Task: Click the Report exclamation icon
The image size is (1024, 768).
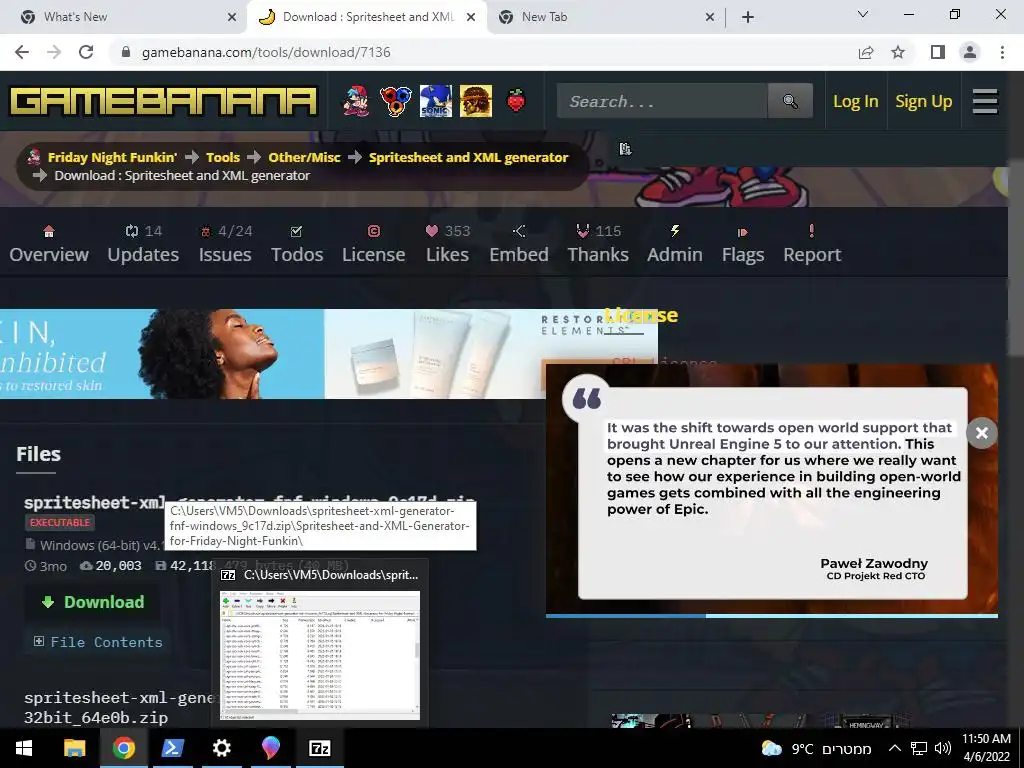Action: coord(812,231)
